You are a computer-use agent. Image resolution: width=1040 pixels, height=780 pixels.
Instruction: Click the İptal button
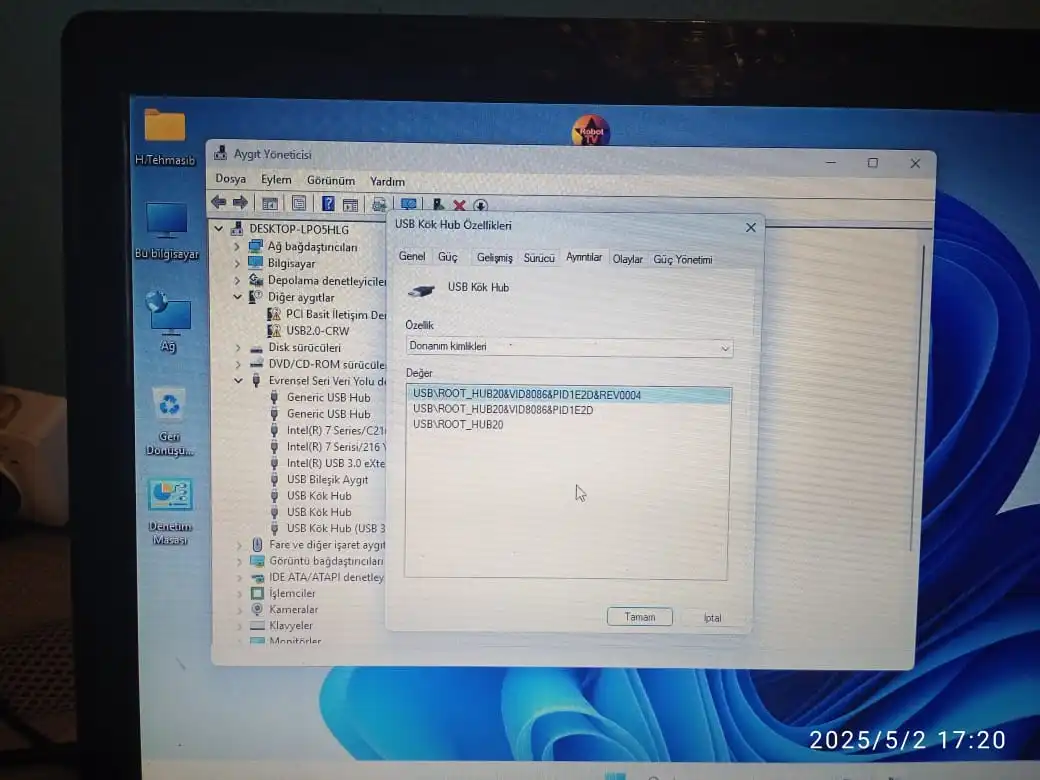pyautogui.click(x=712, y=618)
